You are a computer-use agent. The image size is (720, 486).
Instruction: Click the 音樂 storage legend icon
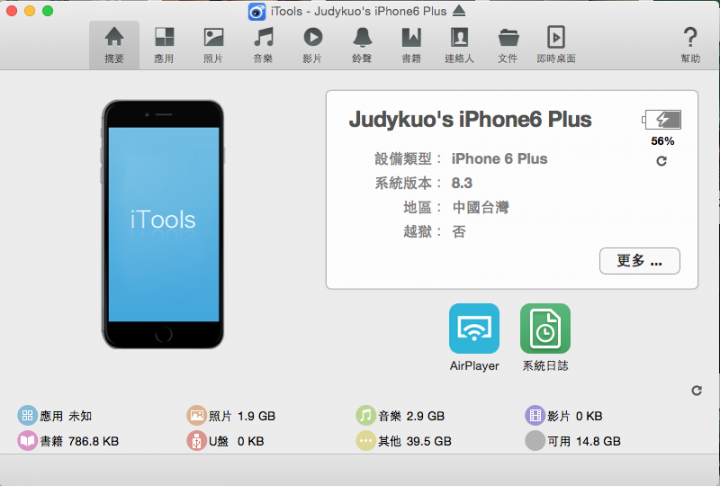pyautogui.click(x=366, y=416)
